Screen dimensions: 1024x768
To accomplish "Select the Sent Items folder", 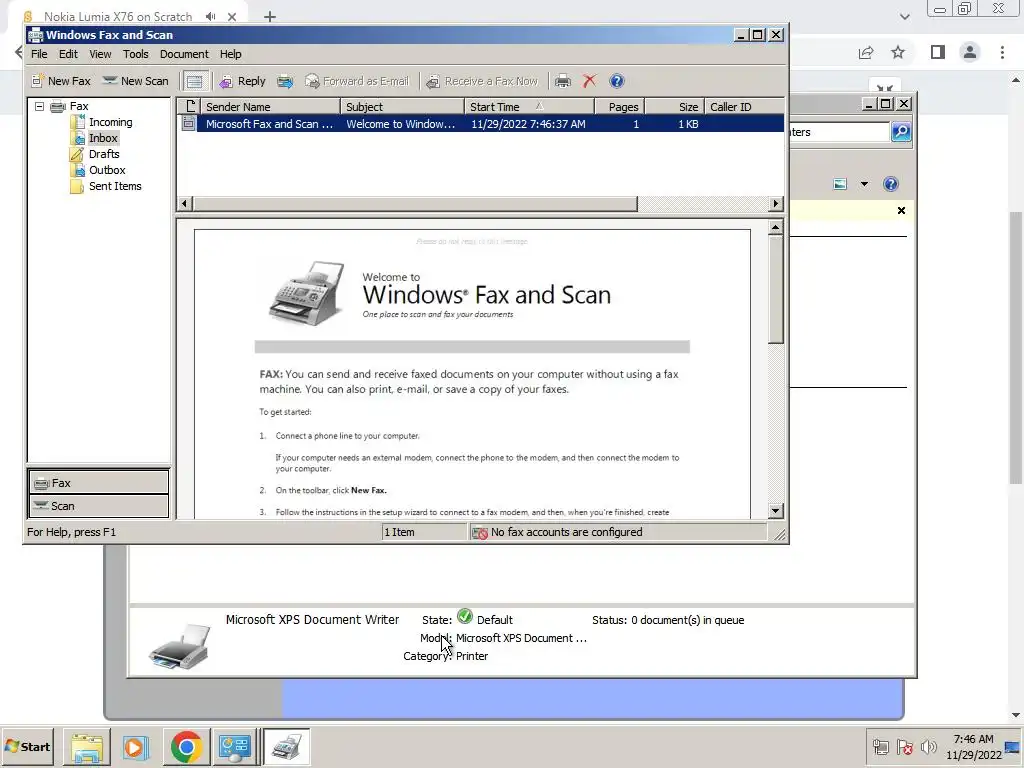I will click(x=115, y=186).
